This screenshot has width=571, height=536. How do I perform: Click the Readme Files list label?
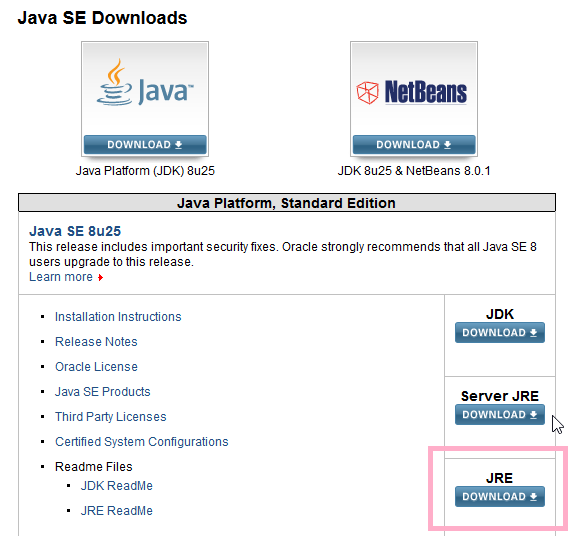[x=94, y=466]
